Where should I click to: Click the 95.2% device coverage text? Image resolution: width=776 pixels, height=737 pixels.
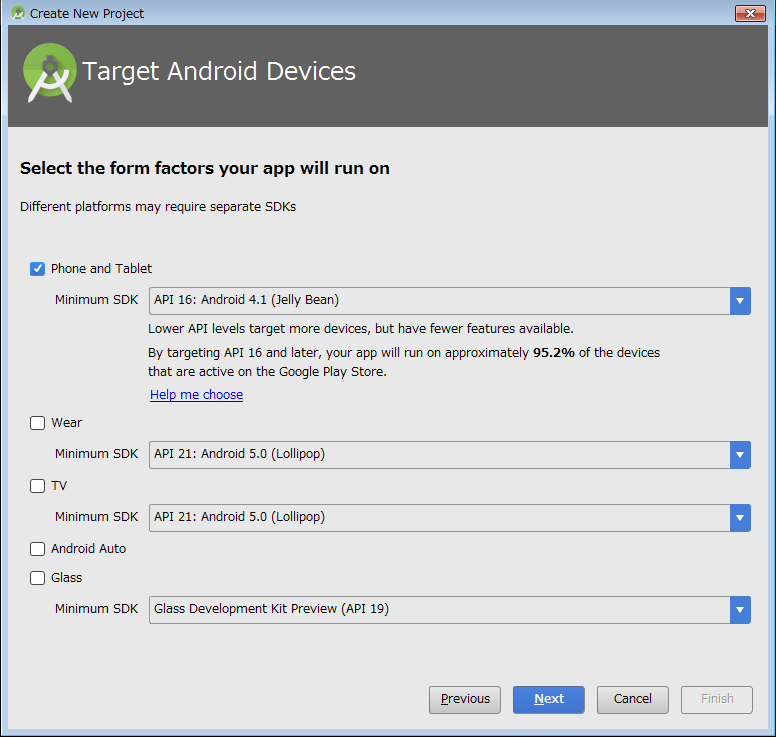click(x=553, y=353)
